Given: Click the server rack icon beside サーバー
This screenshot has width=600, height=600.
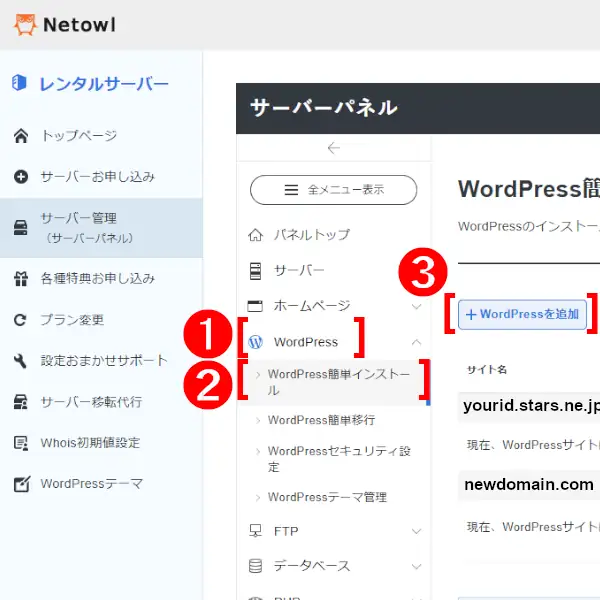Looking at the screenshot, I should pos(255,271).
